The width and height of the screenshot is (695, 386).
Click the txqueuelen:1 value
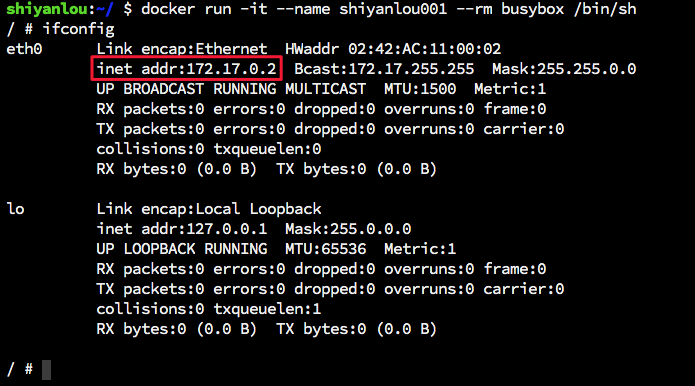click(x=267, y=308)
